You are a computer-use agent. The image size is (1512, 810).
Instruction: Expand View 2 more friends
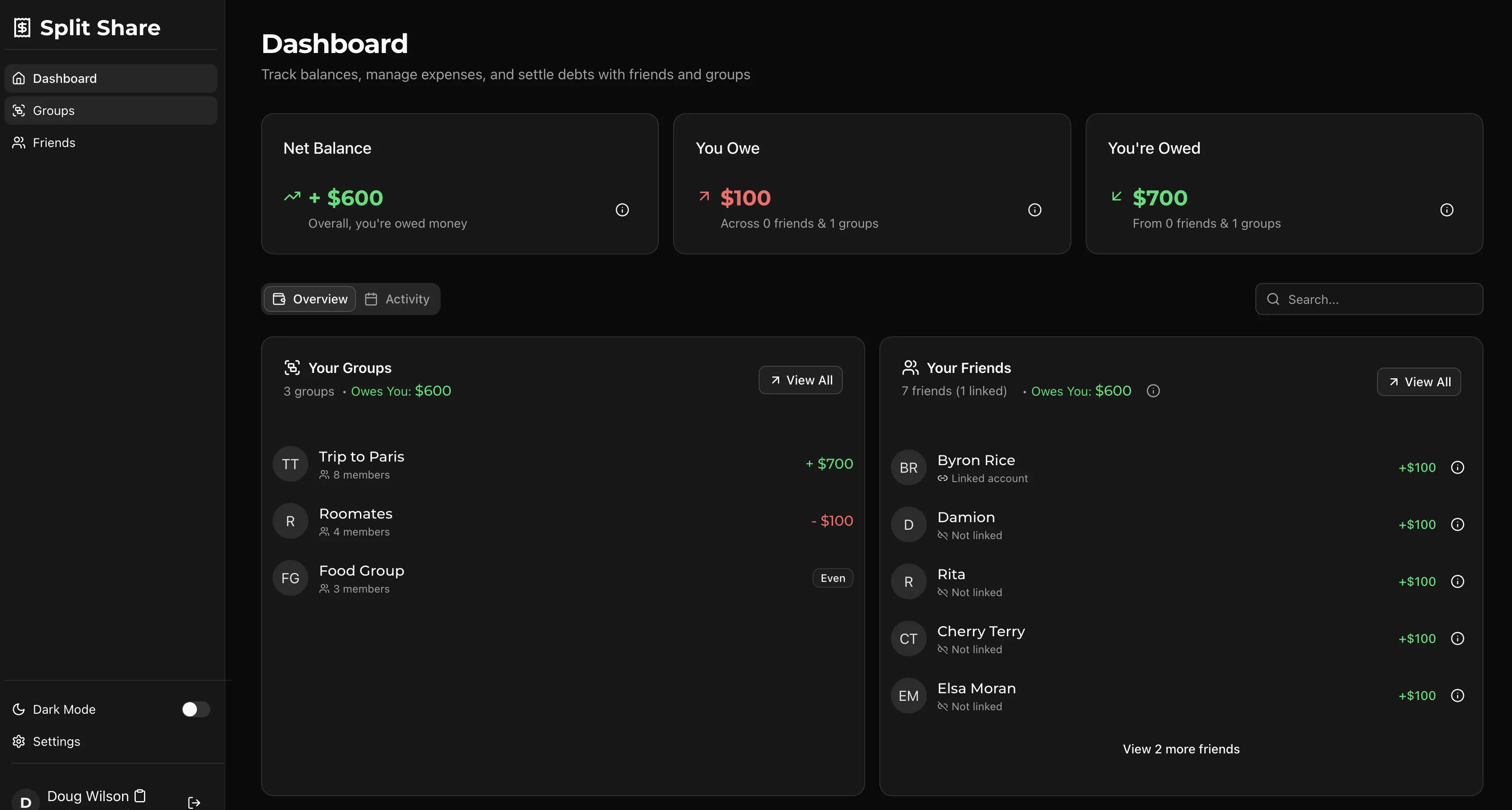point(1181,749)
